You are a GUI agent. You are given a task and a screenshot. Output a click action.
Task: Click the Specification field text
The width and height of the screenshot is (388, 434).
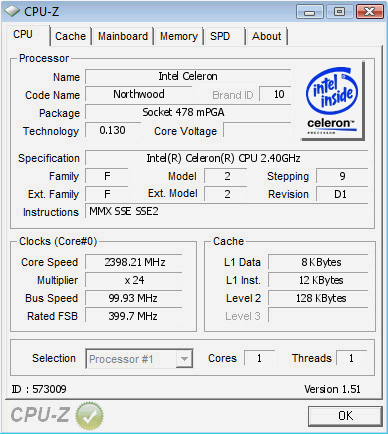click(x=223, y=158)
